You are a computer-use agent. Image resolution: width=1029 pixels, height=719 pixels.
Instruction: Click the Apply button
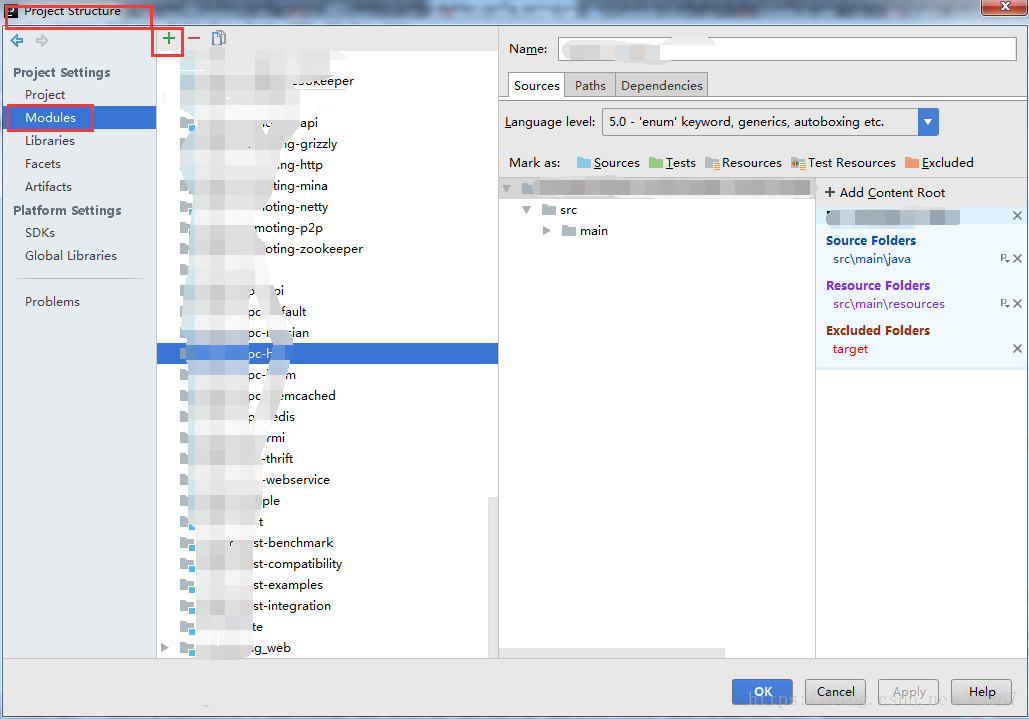[909, 691]
